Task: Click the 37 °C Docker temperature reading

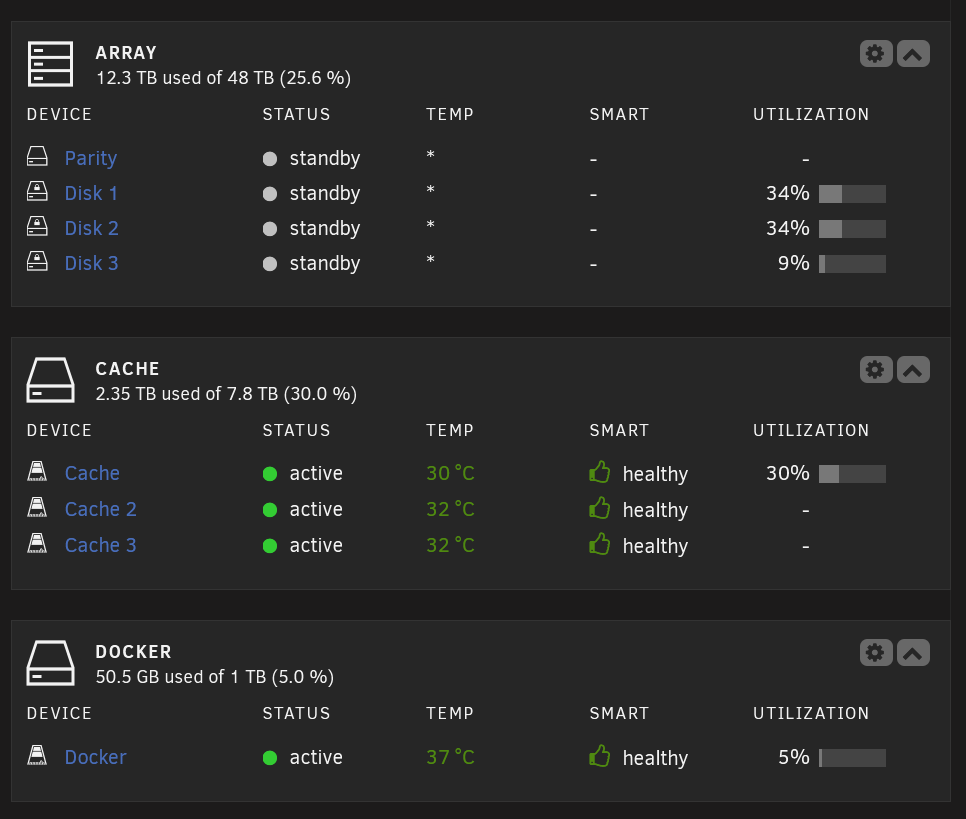Action: pos(450,757)
